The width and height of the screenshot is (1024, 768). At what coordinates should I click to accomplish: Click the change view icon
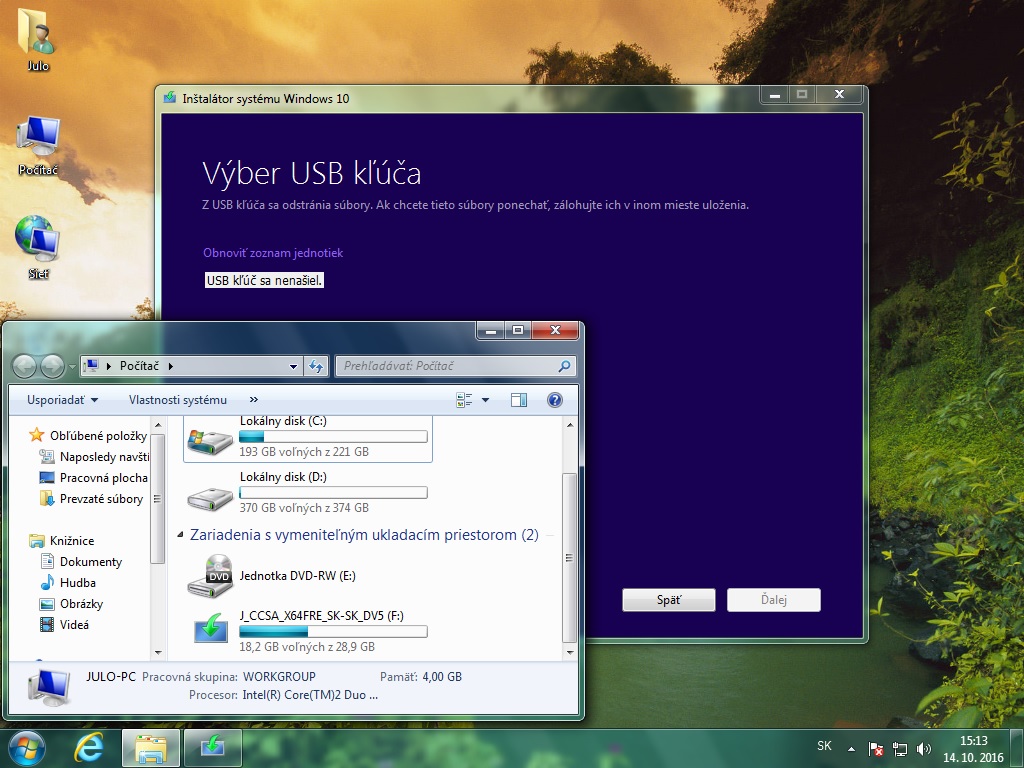464,400
